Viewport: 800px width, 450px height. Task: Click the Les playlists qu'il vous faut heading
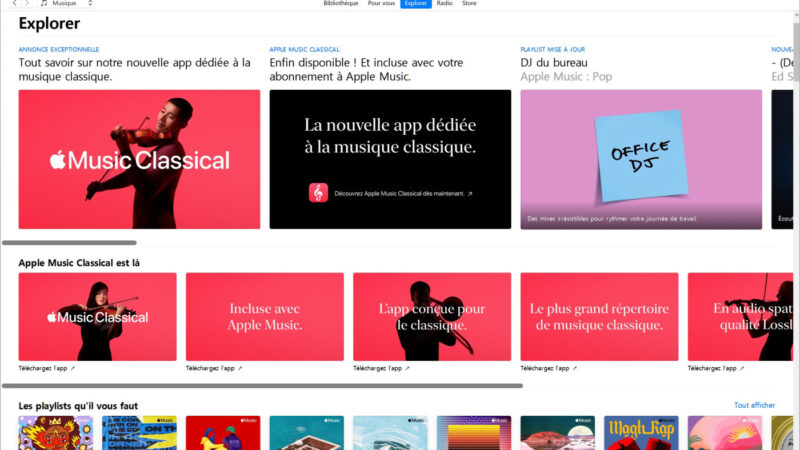pos(78,406)
